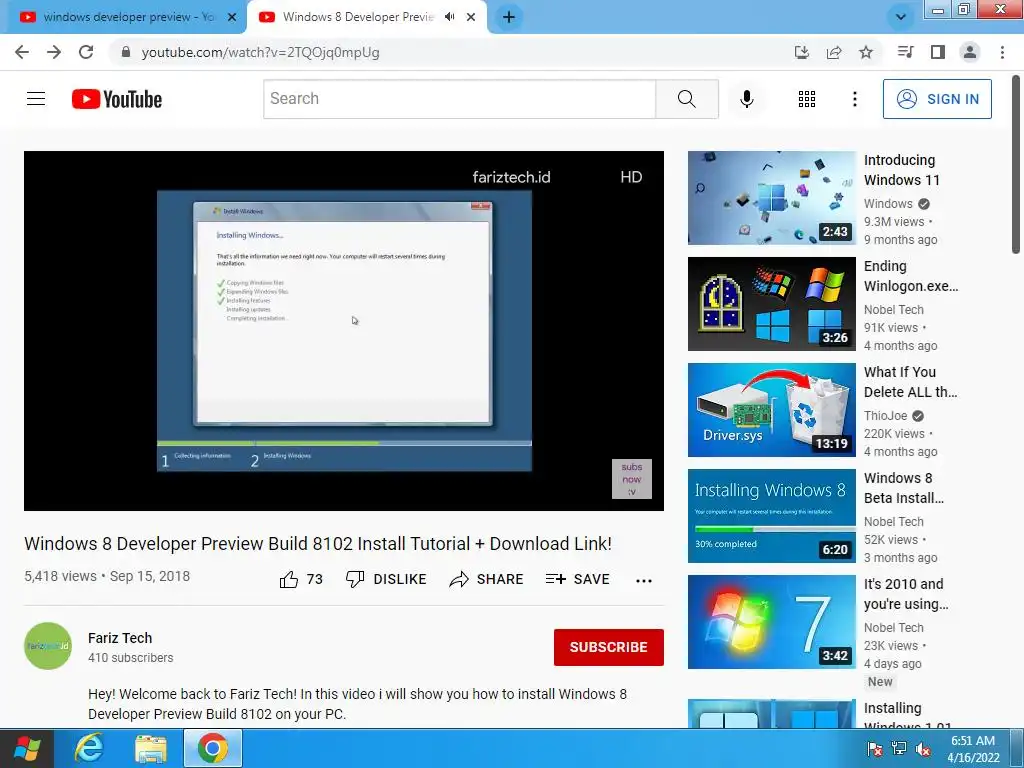Image resolution: width=1024 pixels, height=768 pixels.
Task: Like the video with the thumbs-up icon
Action: (289, 579)
